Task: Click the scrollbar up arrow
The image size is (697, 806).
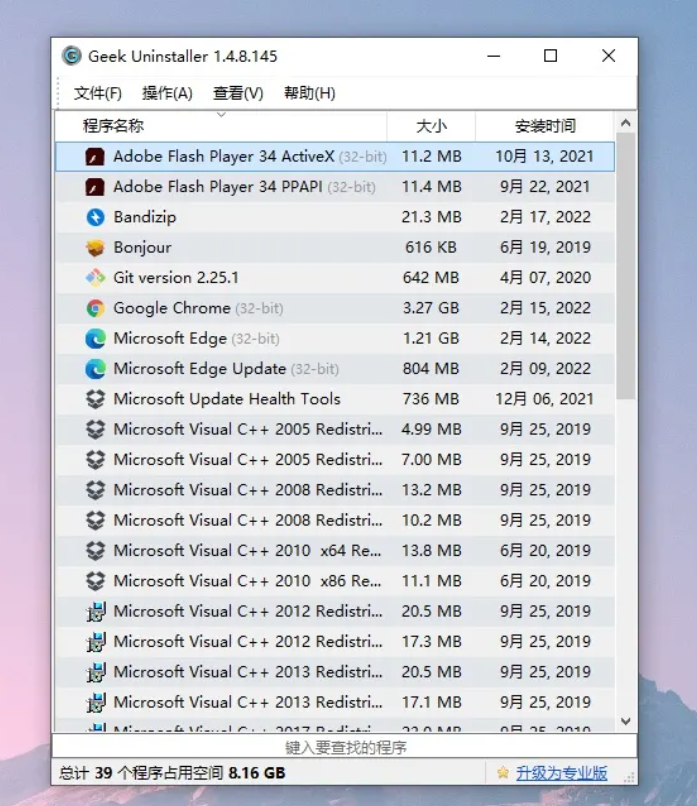Action: click(626, 123)
